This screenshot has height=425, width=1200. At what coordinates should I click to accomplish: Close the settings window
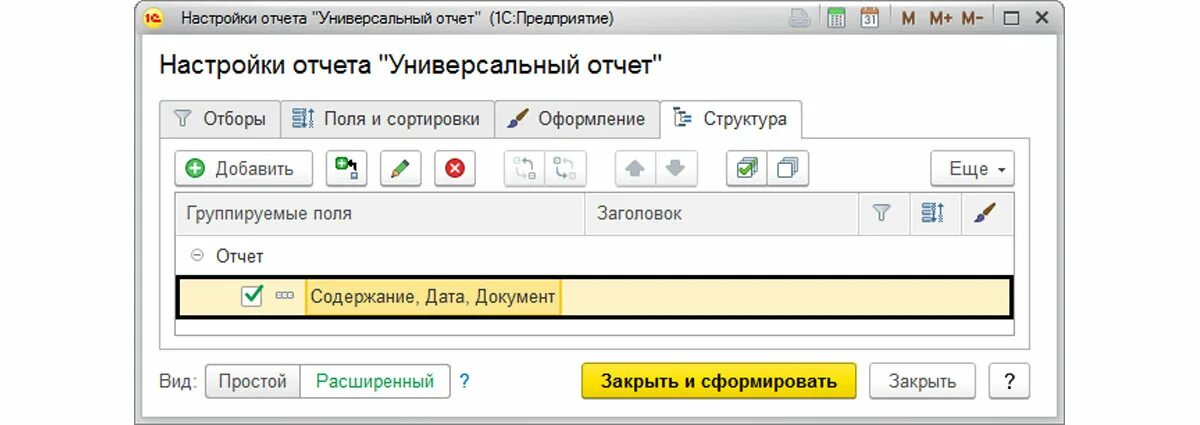(1042, 18)
